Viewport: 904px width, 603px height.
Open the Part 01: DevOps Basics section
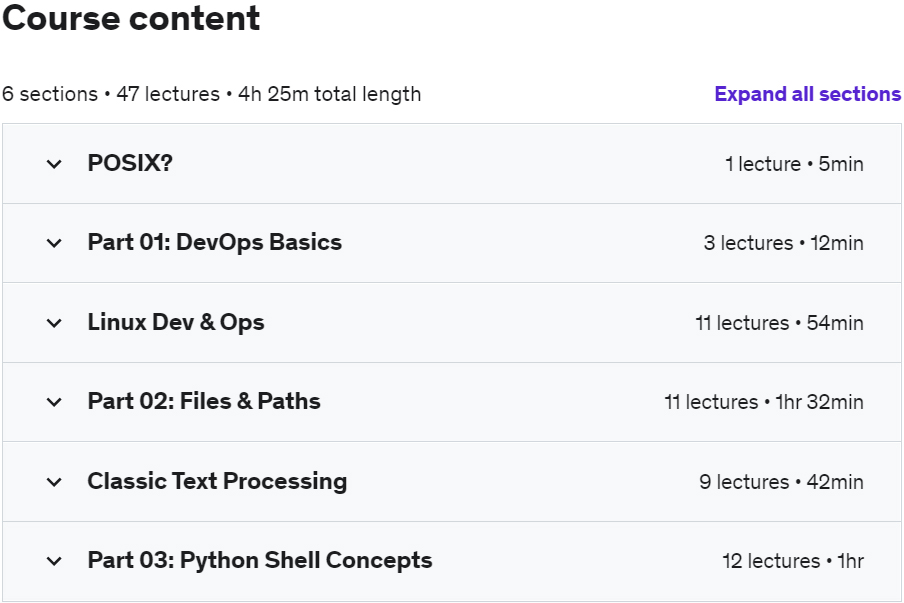click(214, 242)
